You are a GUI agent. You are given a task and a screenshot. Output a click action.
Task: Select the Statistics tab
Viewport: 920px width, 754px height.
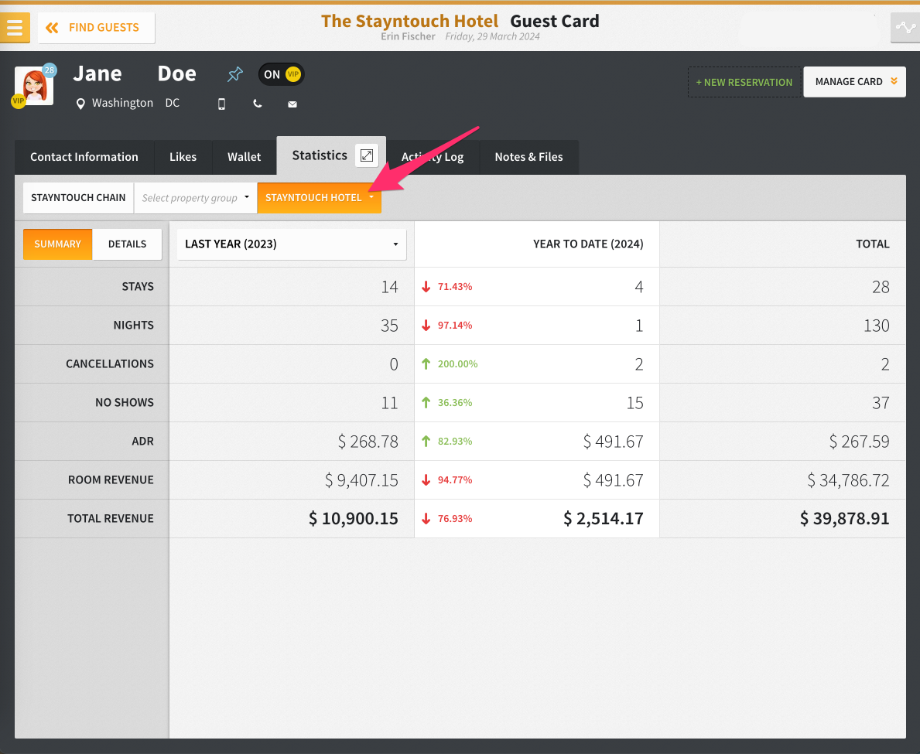tap(320, 155)
